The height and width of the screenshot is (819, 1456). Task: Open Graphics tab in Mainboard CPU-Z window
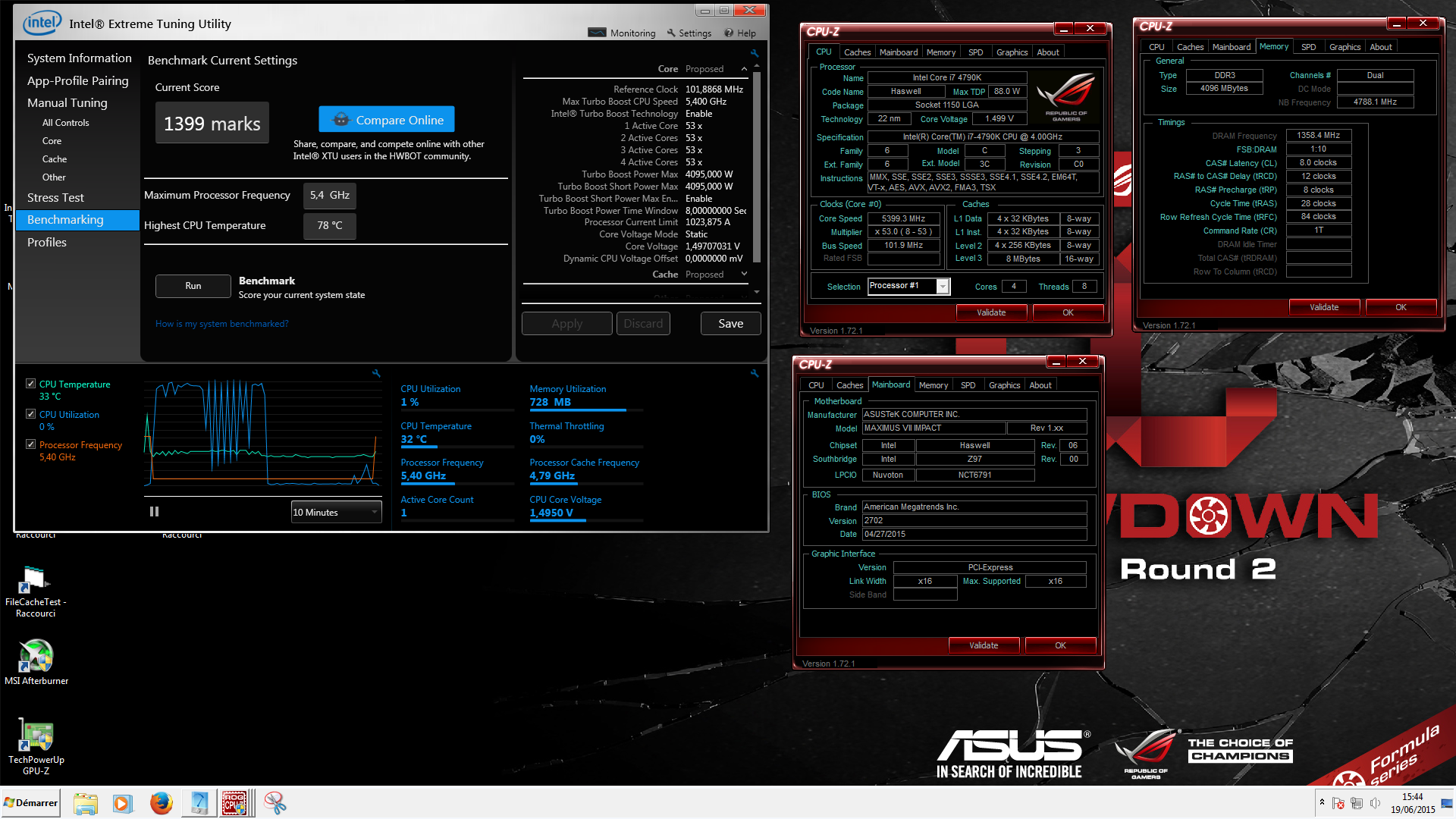tap(1004, 385)
